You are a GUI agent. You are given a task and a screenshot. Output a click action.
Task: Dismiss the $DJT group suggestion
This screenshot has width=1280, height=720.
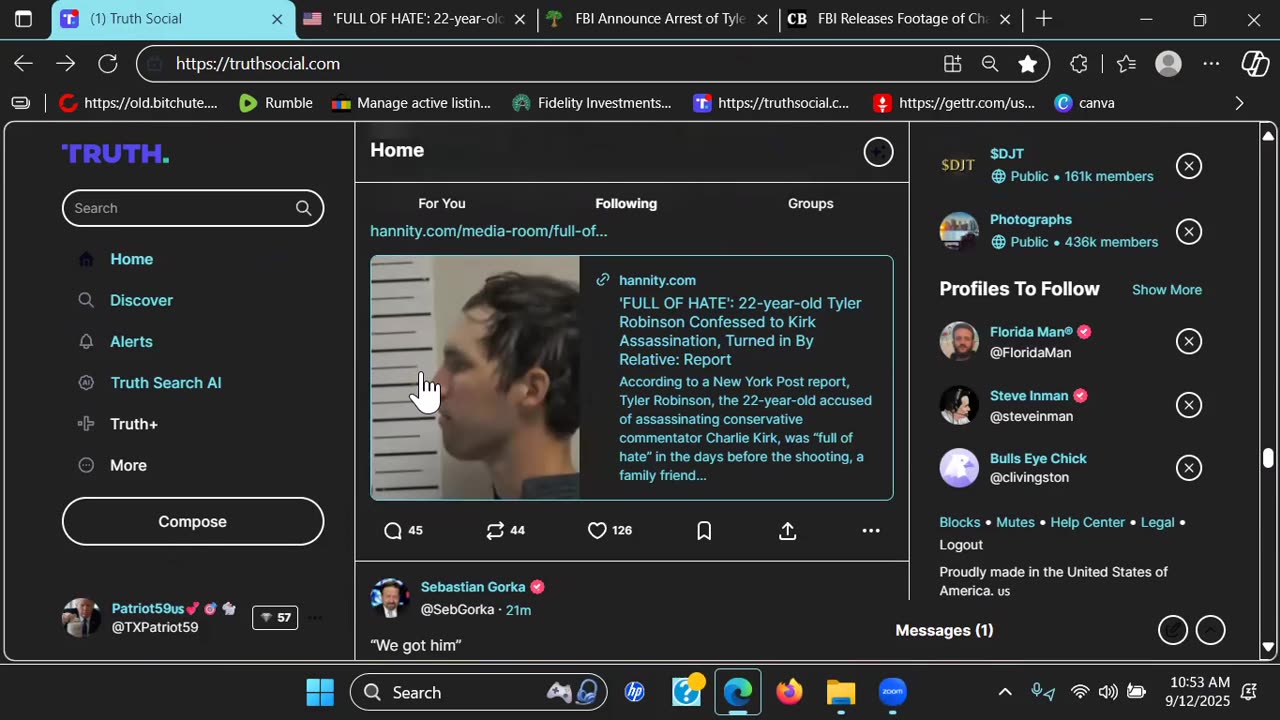pos(1189,166)
